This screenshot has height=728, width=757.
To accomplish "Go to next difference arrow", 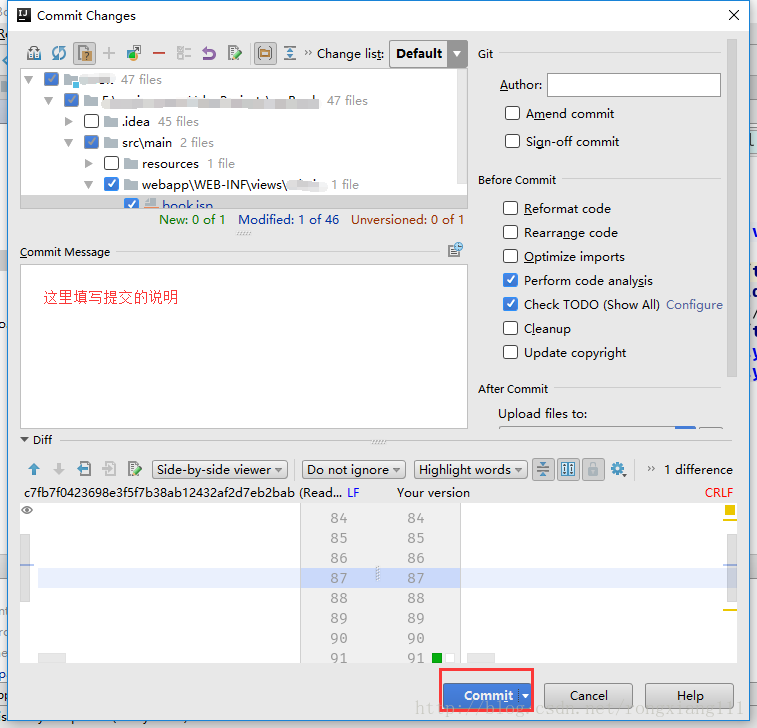I will tap(59, 469).
